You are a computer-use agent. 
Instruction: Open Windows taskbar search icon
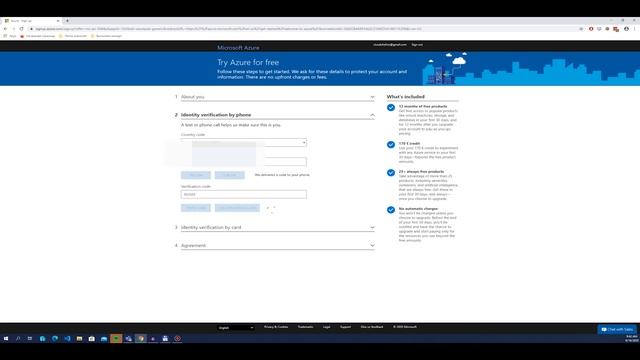(x=18, y=338)
